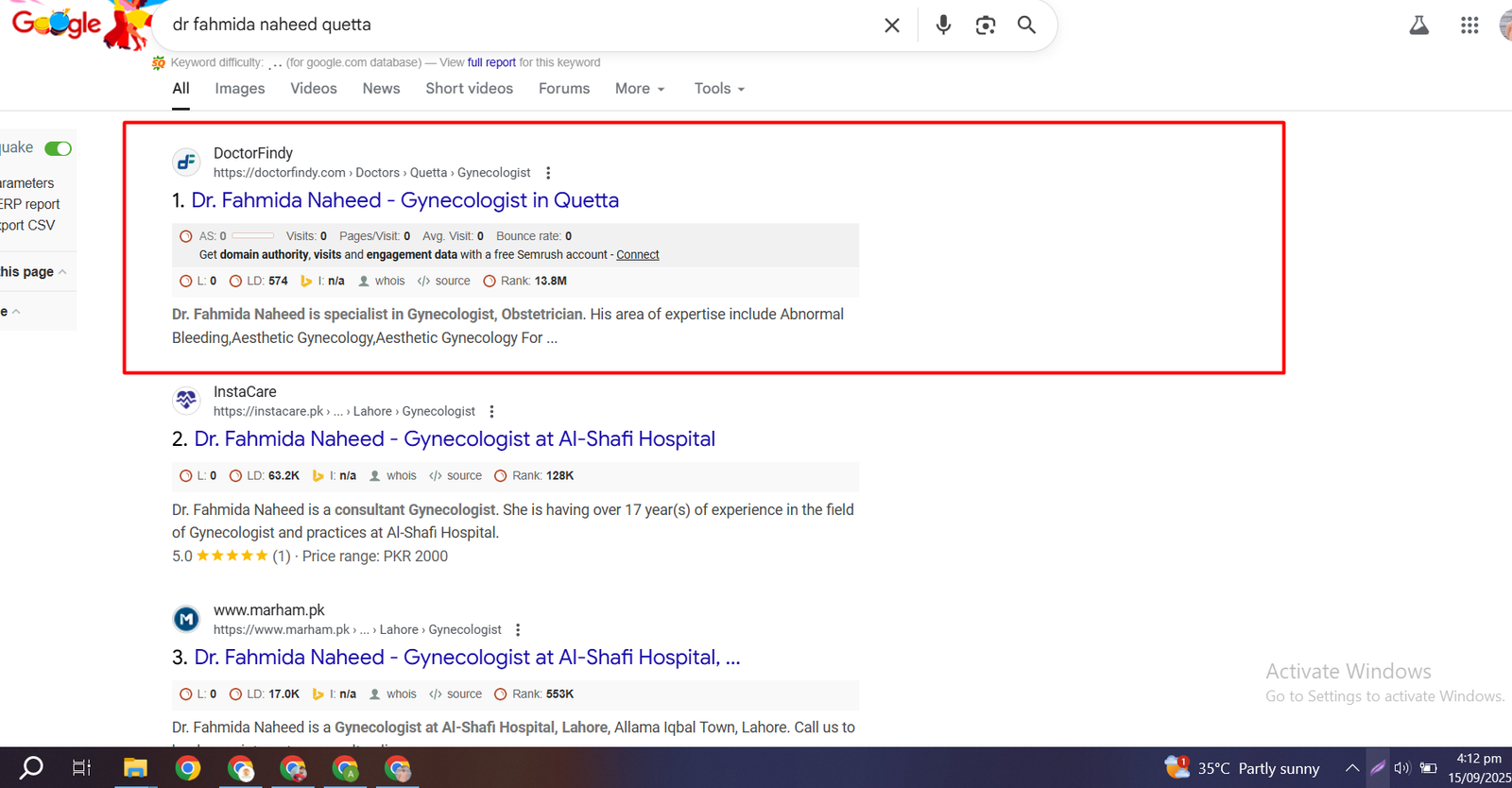Image resolution: width=1512 pixels, height=788 pixels.
Task: Switch to the Short videos tab
Action: pyautogui.click(x=469, y=89)
